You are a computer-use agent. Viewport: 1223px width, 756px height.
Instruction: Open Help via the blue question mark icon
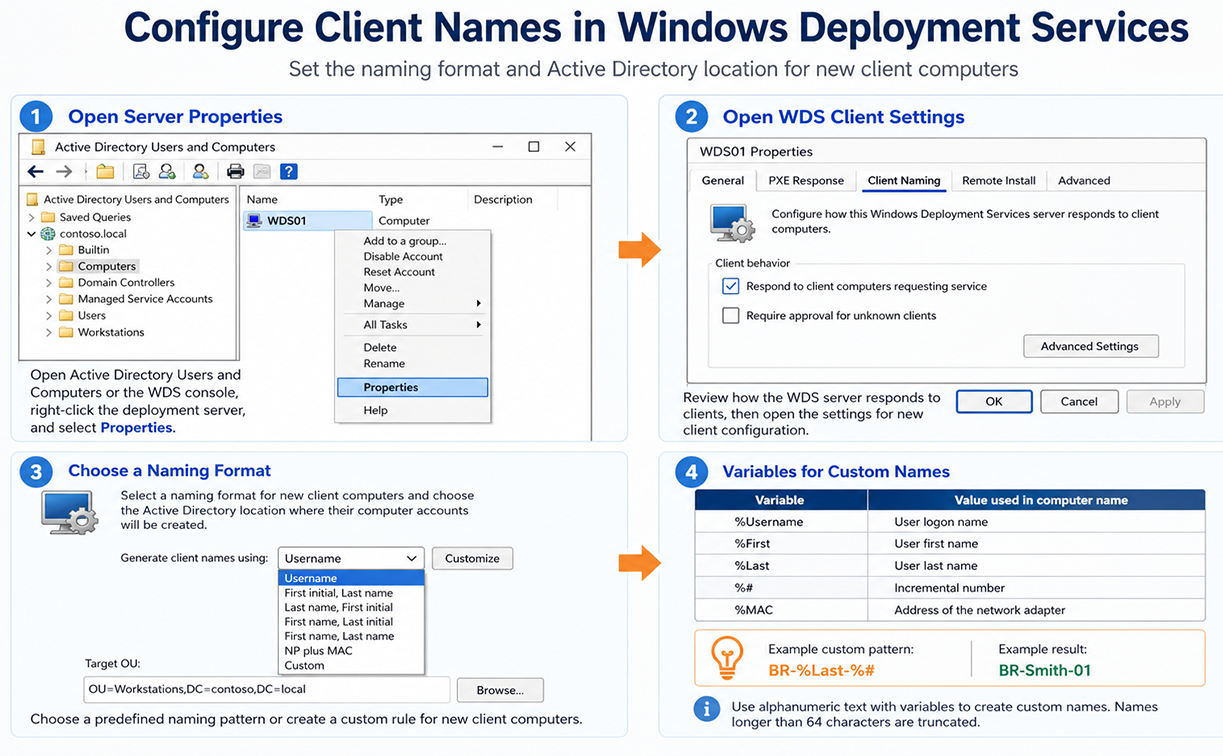pos(288,171)
